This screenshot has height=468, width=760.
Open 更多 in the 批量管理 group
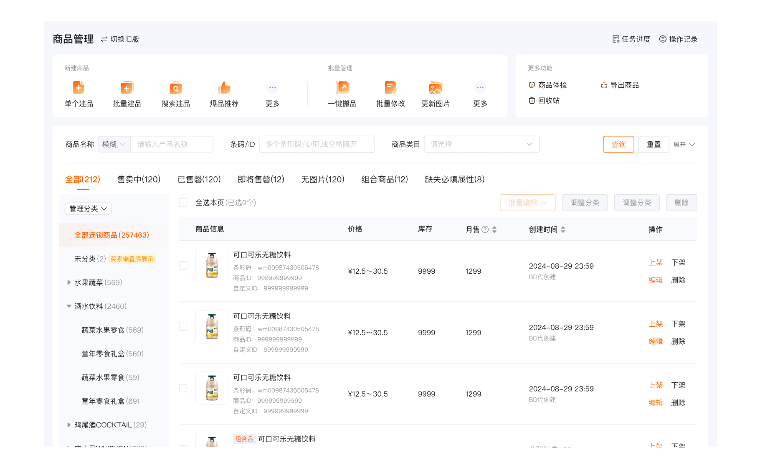[x=480, y=88]
